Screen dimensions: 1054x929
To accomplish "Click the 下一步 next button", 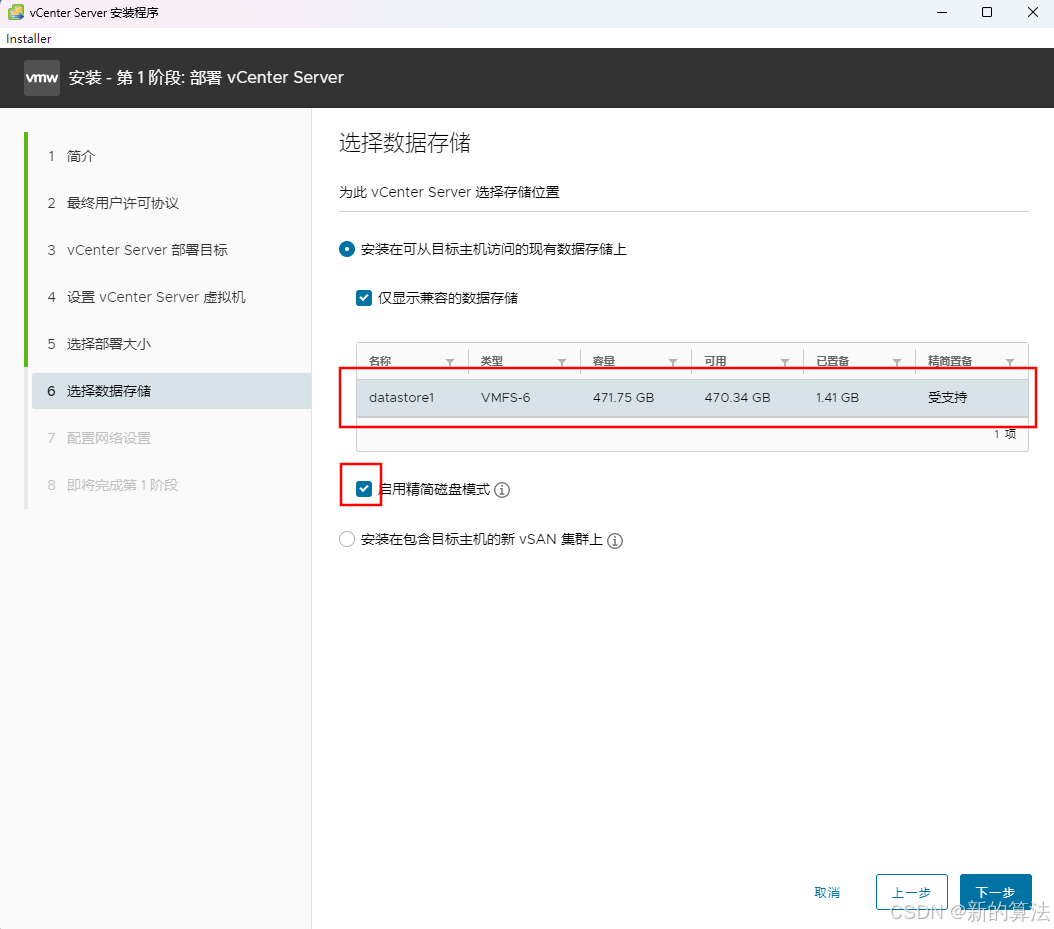I will click(x=996, y=892).
